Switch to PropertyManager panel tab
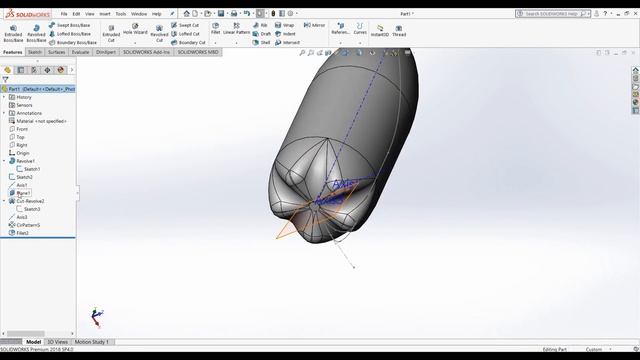The image size is (640, 360). click(x=21, y=70)
